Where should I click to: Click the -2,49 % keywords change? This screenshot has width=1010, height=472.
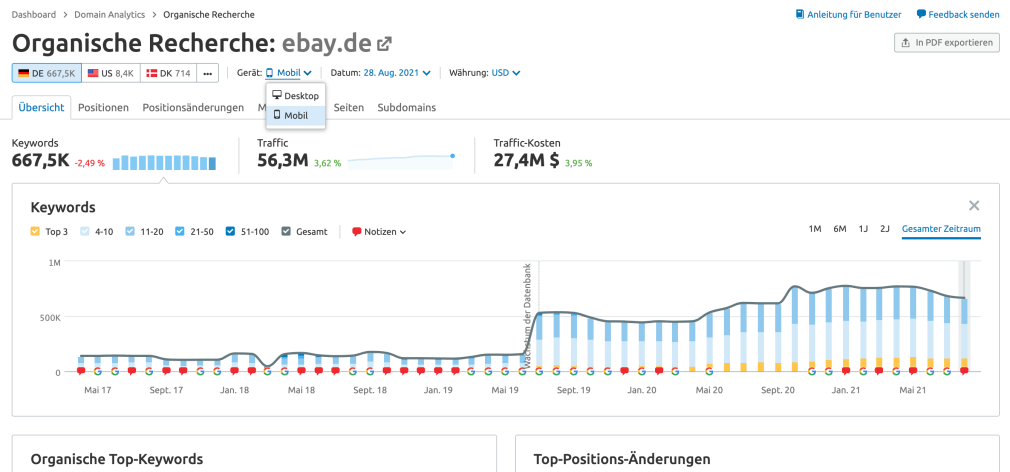[90, 163]
